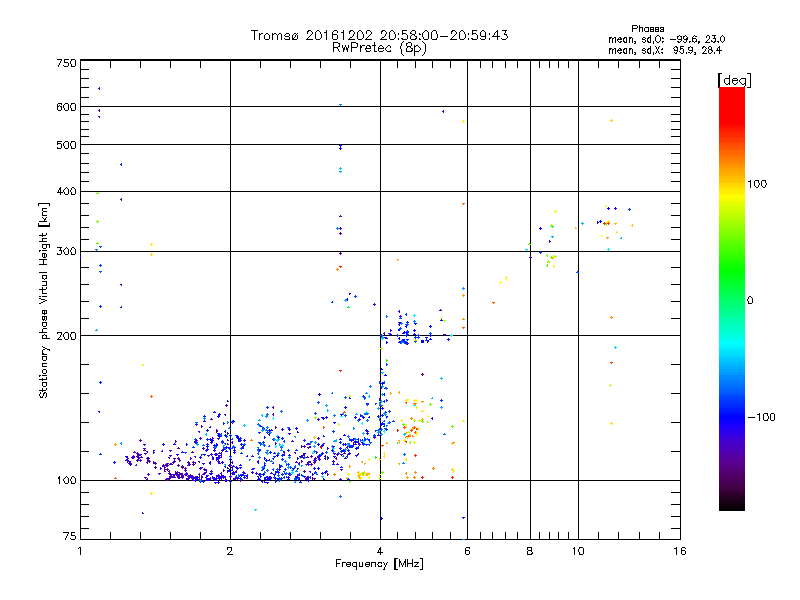
Task: Click the height axis tick label "750"
Action: (66, 63)
